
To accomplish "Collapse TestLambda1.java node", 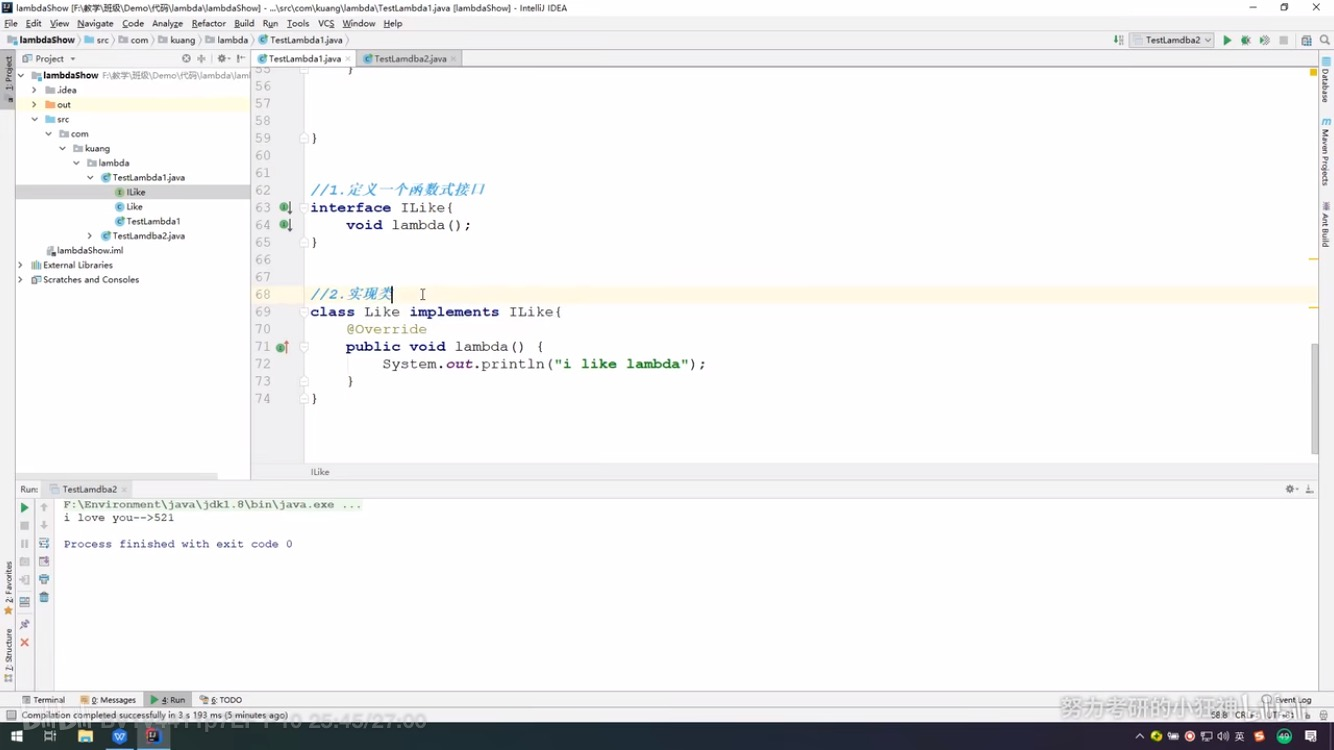I will [x=91, y=177].
